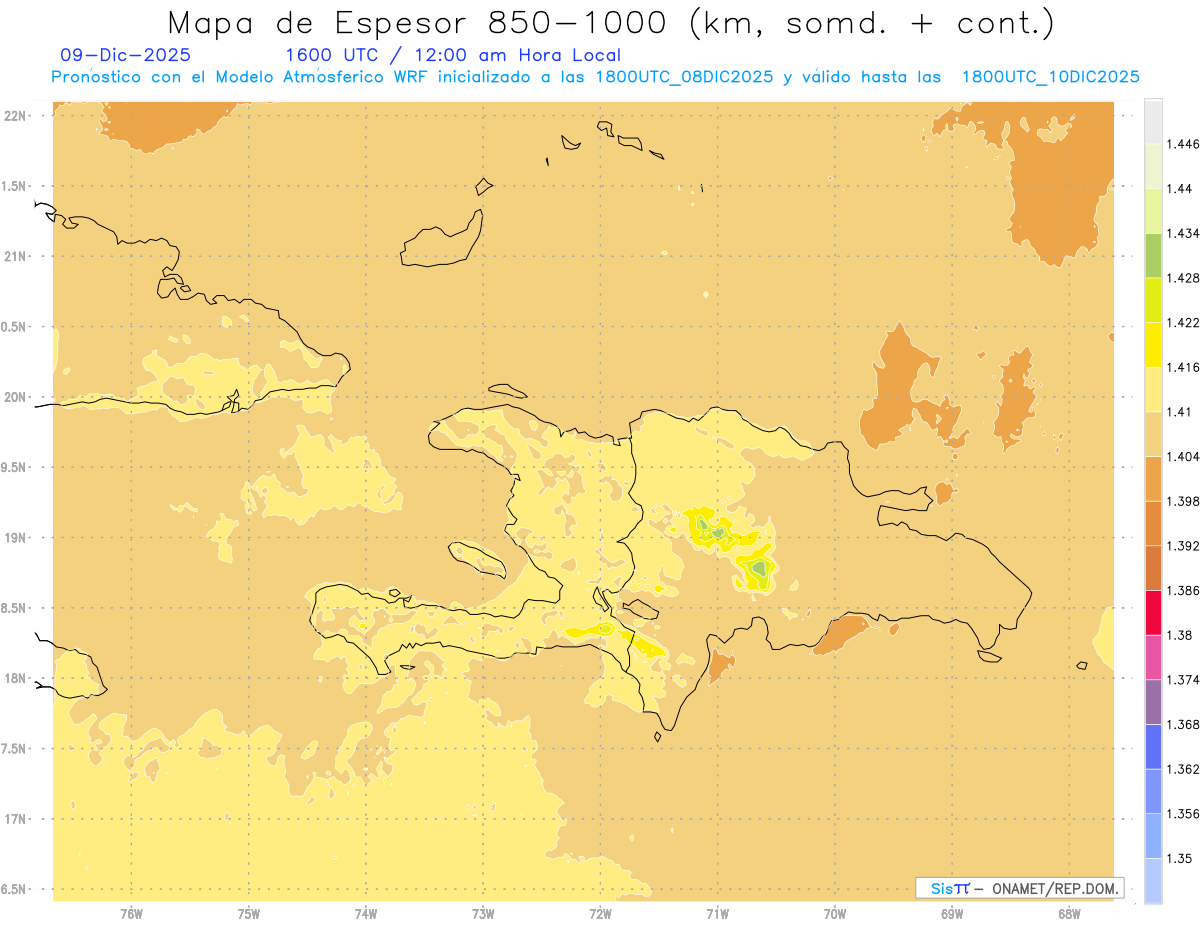Click the longitude label '74W'
Image resolution: width=1200 pixels, height=927 pixels.
366,914
